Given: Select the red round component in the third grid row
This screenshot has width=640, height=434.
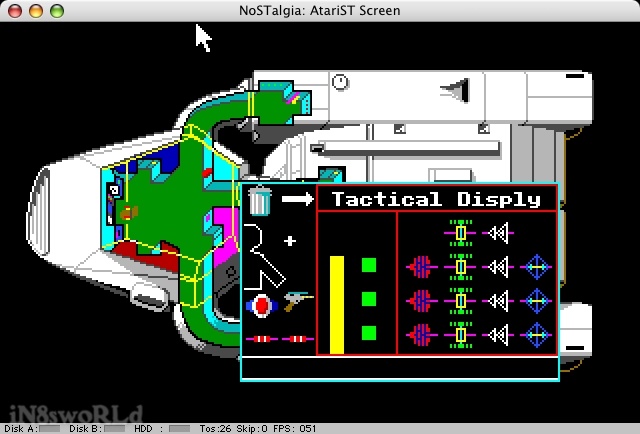Looking at the screenshot, I should [422, 301].
